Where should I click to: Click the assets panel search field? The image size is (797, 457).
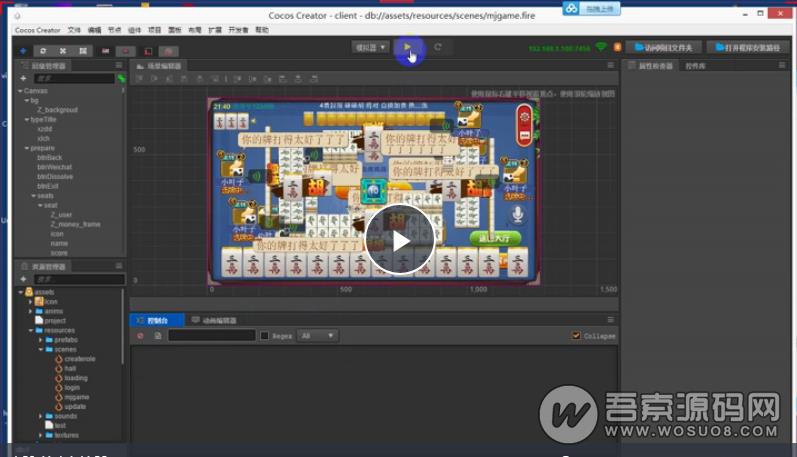coord(79,279)
